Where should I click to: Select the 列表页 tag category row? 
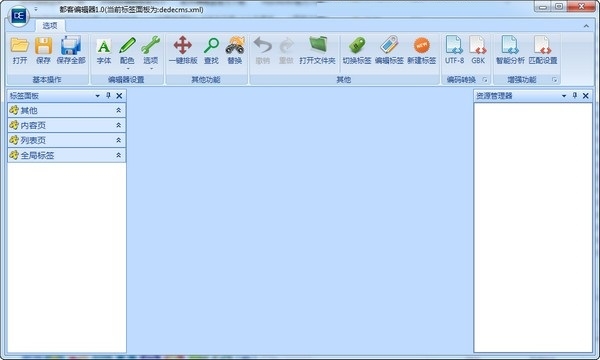tap(67, 140)
